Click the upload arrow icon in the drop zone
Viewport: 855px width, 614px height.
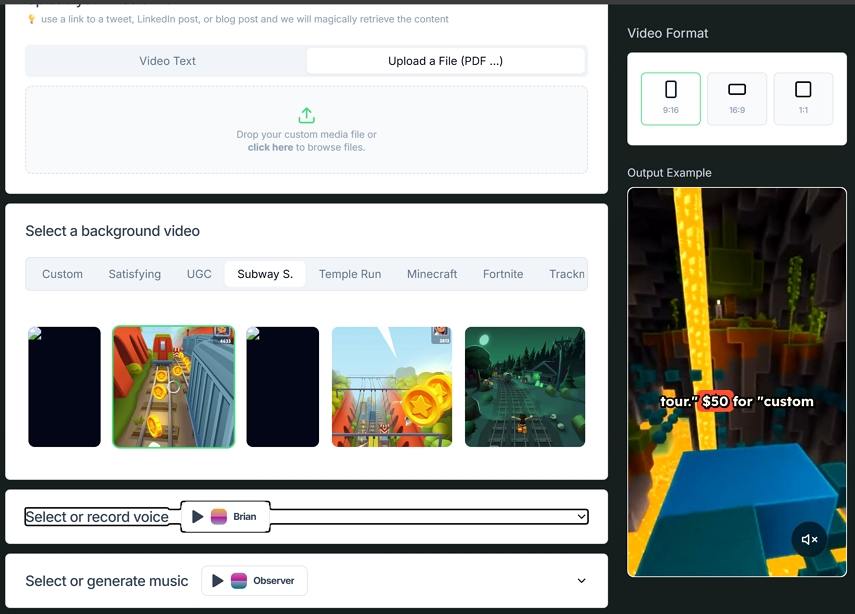click(x=306, y=114)
